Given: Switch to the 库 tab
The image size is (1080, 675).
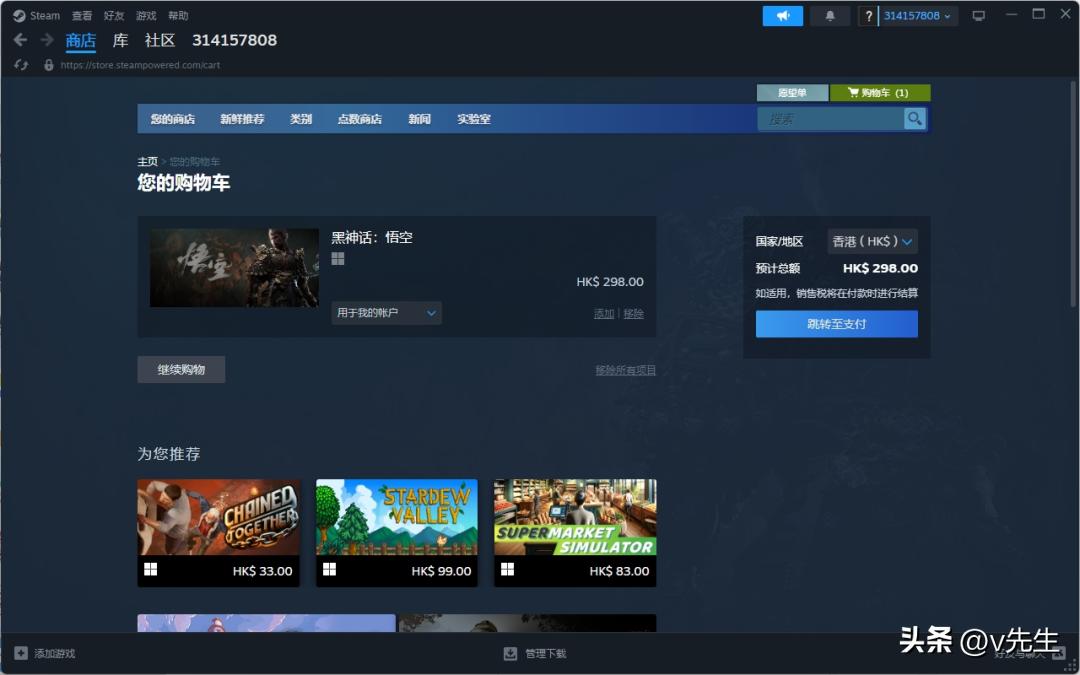Looking at the screenshot, I should click(121, 41).
